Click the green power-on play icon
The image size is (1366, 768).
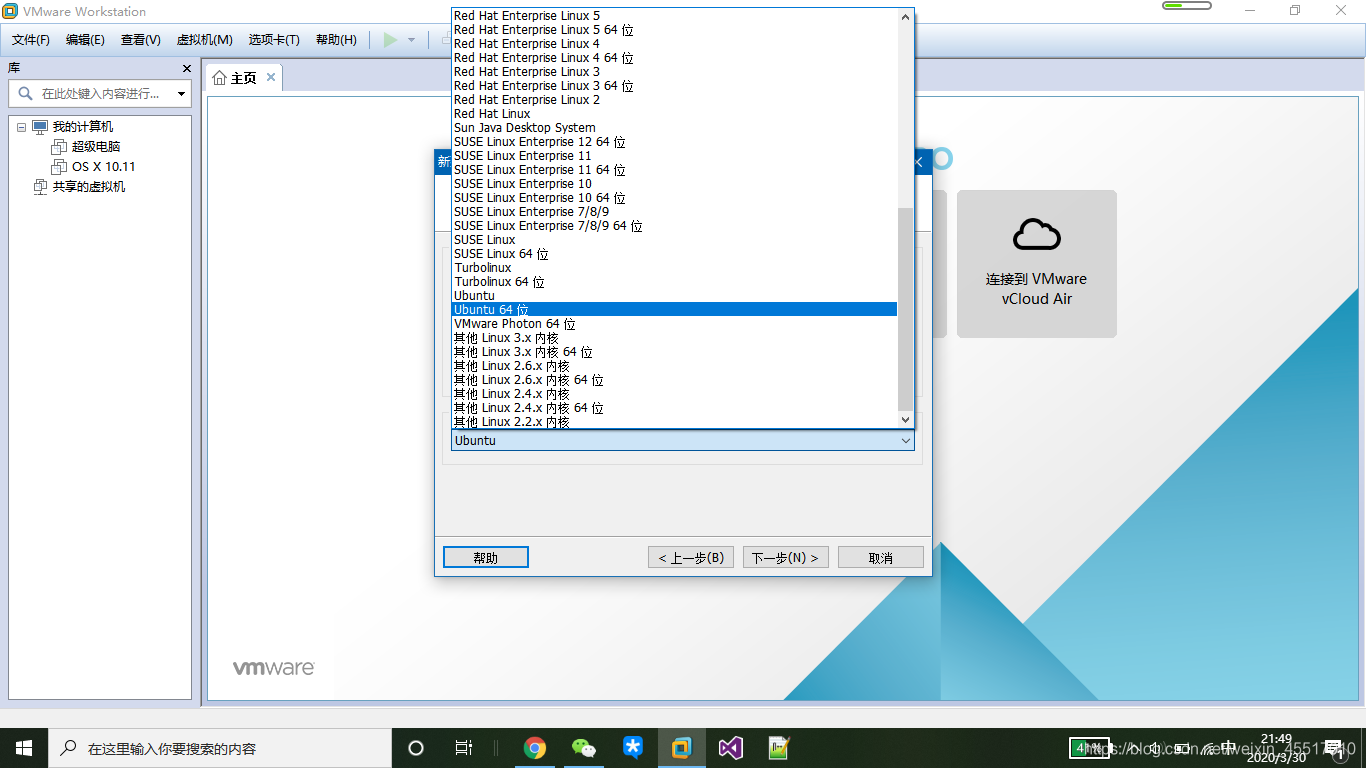(x=391, y=40)
